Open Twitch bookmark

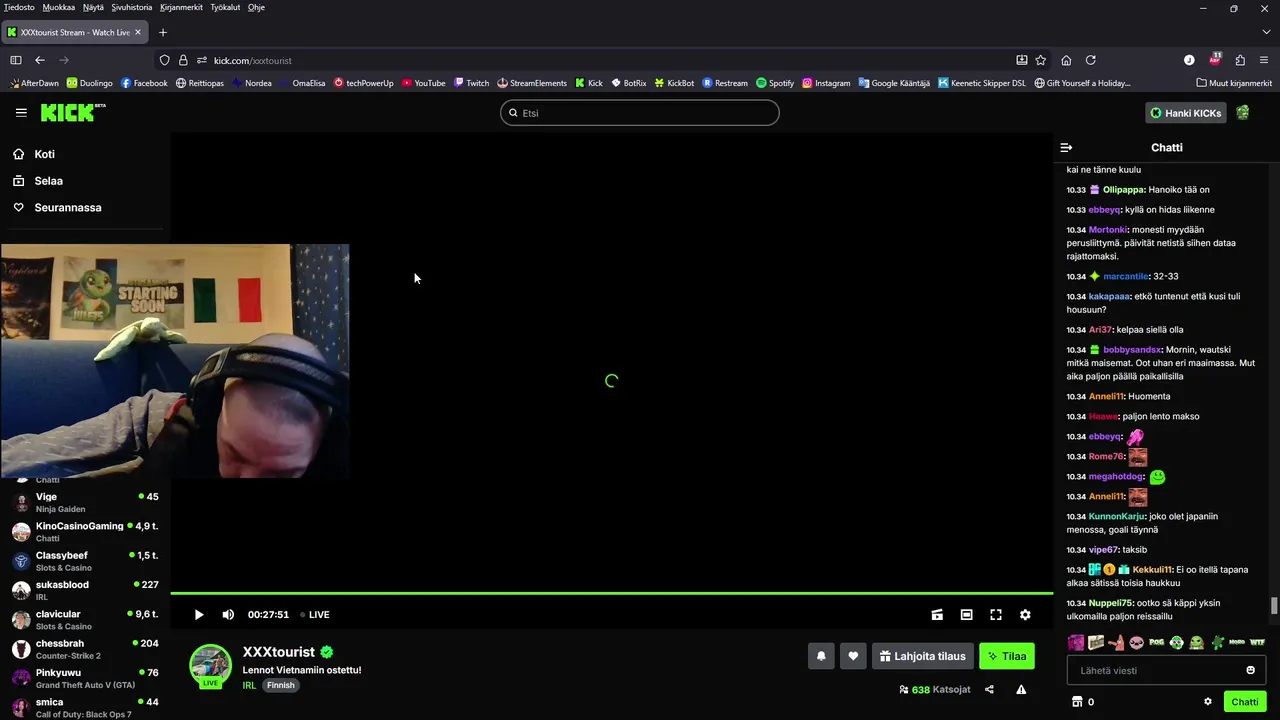pos(471,83)
